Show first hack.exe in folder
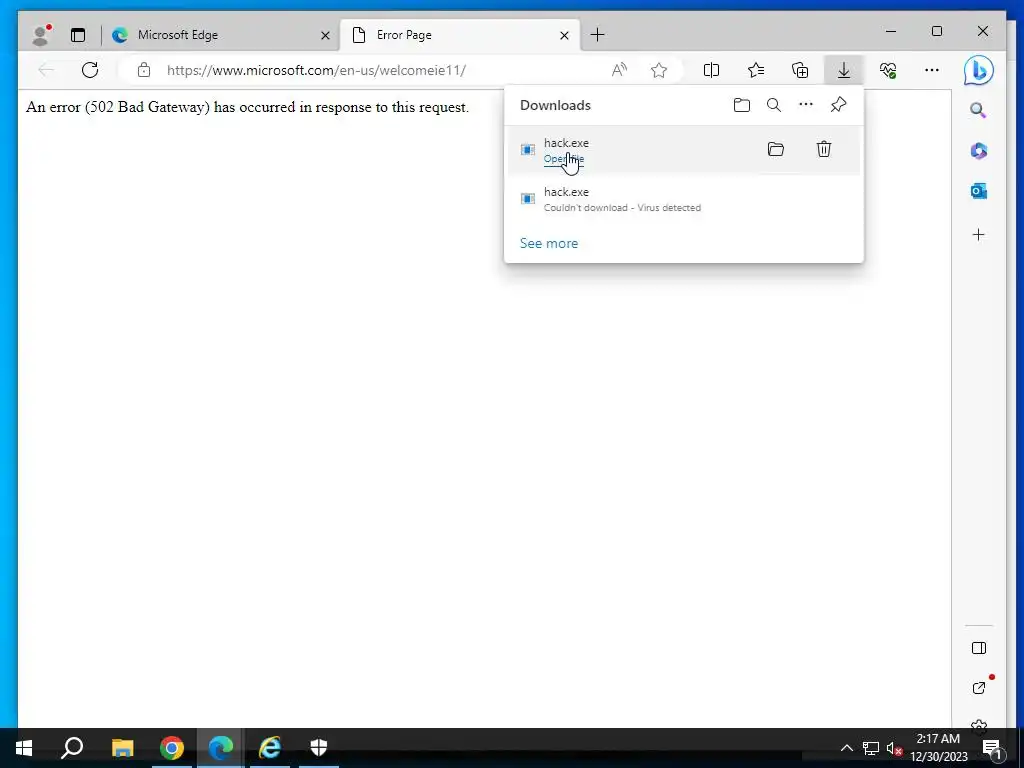Image resolution: width=1024 pixels, height=768 pixels. coord(776,150)
